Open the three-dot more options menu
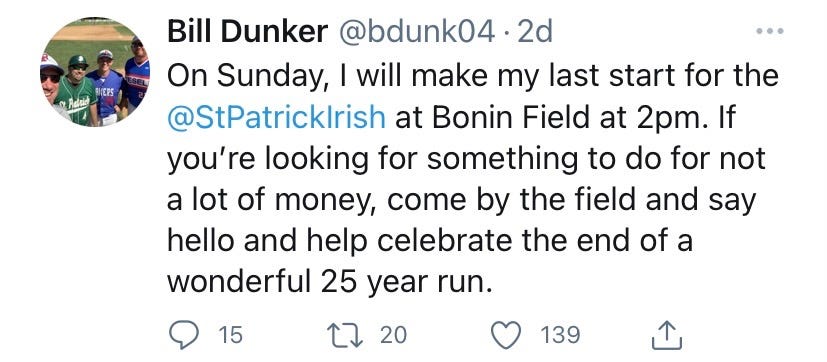This screenshot has height=362, width=827. (770, 31)
